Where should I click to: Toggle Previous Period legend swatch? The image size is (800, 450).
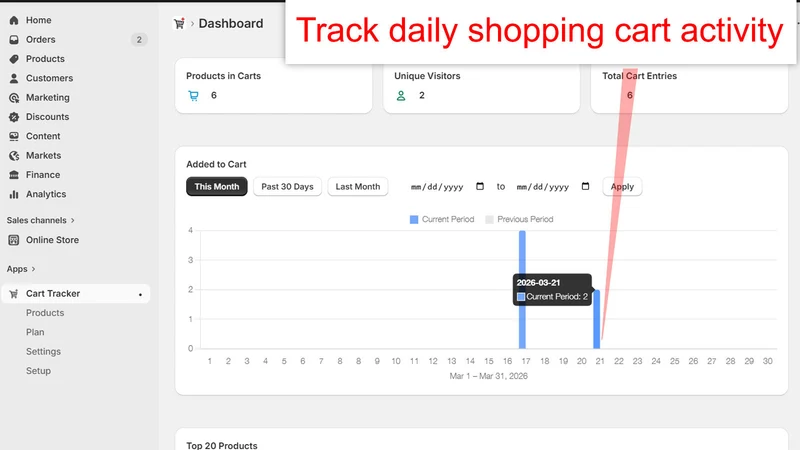pyautogui.click(x=489, y=220)
